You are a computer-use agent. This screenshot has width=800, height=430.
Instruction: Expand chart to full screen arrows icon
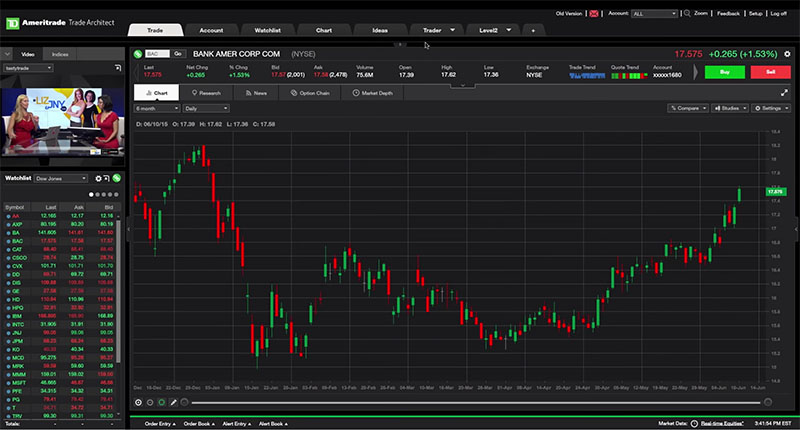[784, 93]
